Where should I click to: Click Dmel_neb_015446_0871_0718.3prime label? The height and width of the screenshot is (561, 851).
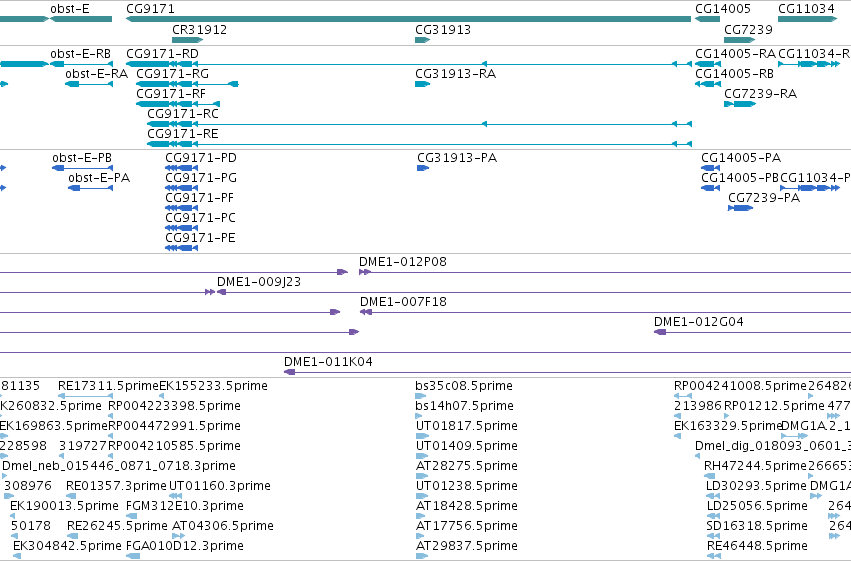[119, 466]
